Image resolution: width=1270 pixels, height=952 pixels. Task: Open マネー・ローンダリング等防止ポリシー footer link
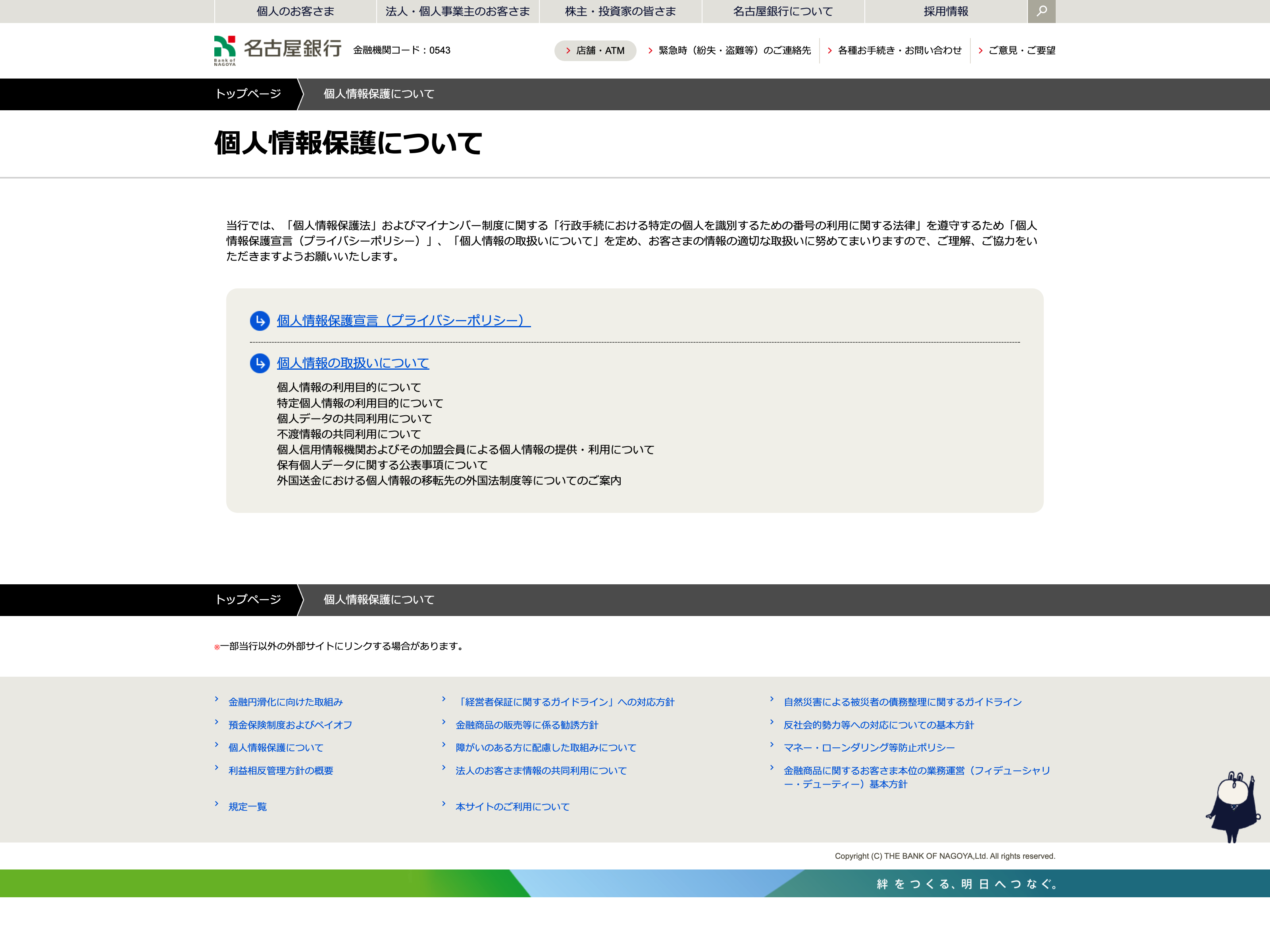869,748
